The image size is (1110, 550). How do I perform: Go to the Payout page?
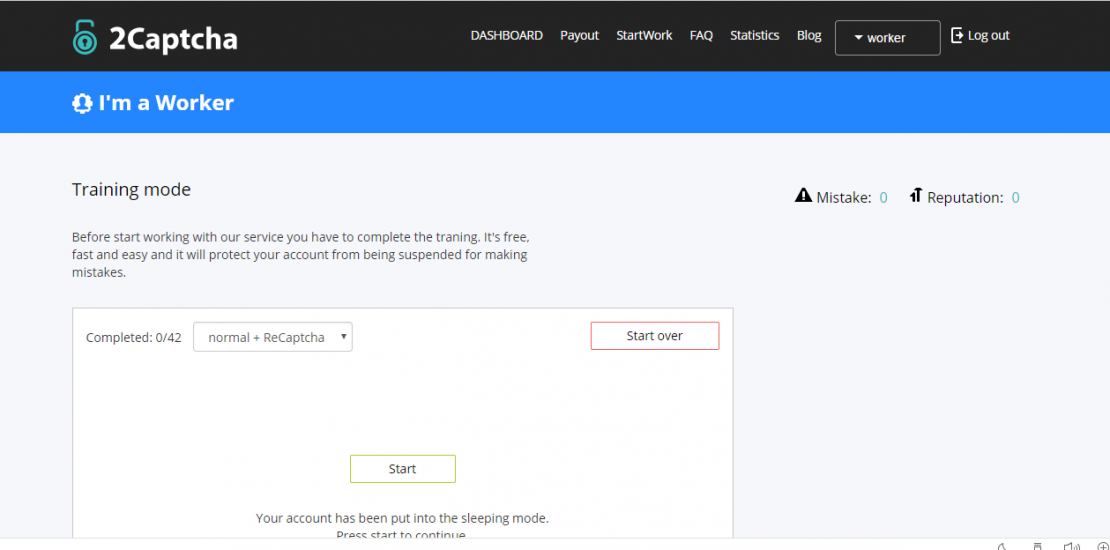[x=579, y=35]
